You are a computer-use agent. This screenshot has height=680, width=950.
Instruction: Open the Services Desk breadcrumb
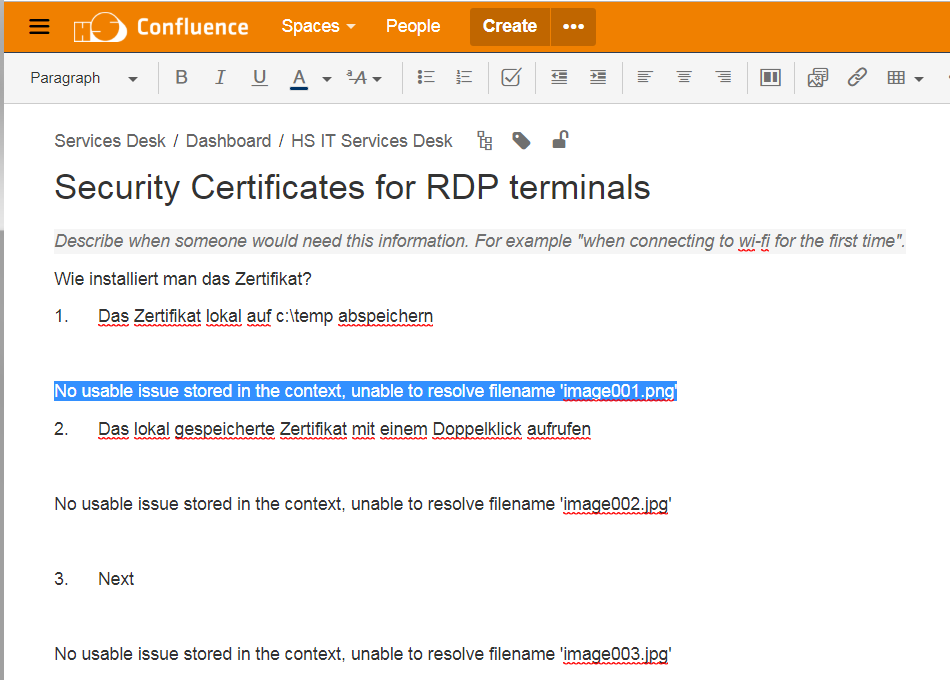[x=110, y=141]
